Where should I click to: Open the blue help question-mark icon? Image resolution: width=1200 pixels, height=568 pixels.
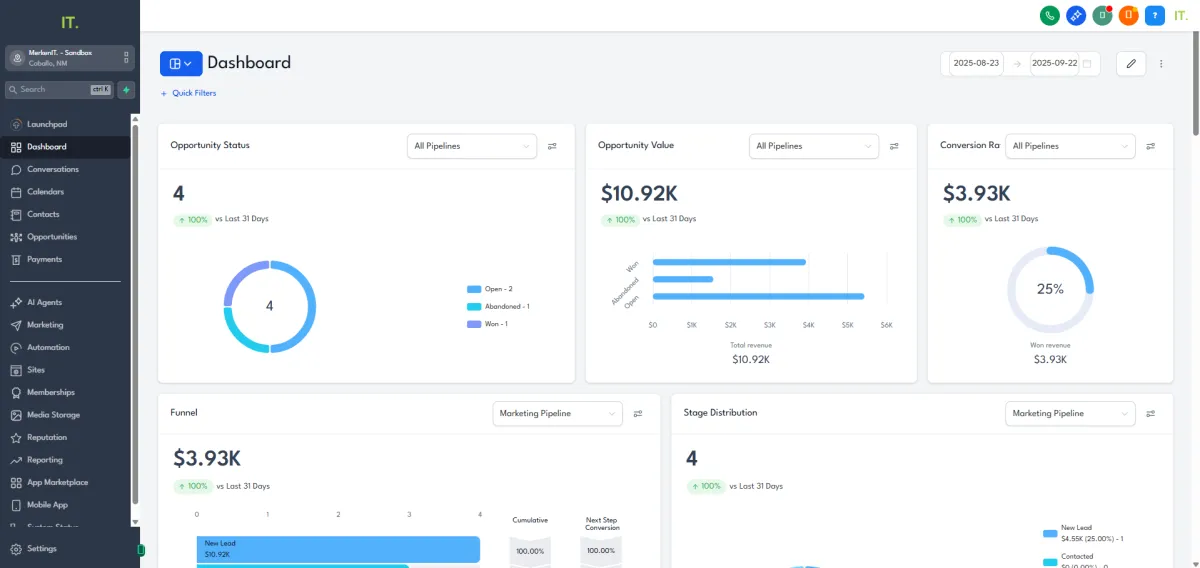(1155, 15)
